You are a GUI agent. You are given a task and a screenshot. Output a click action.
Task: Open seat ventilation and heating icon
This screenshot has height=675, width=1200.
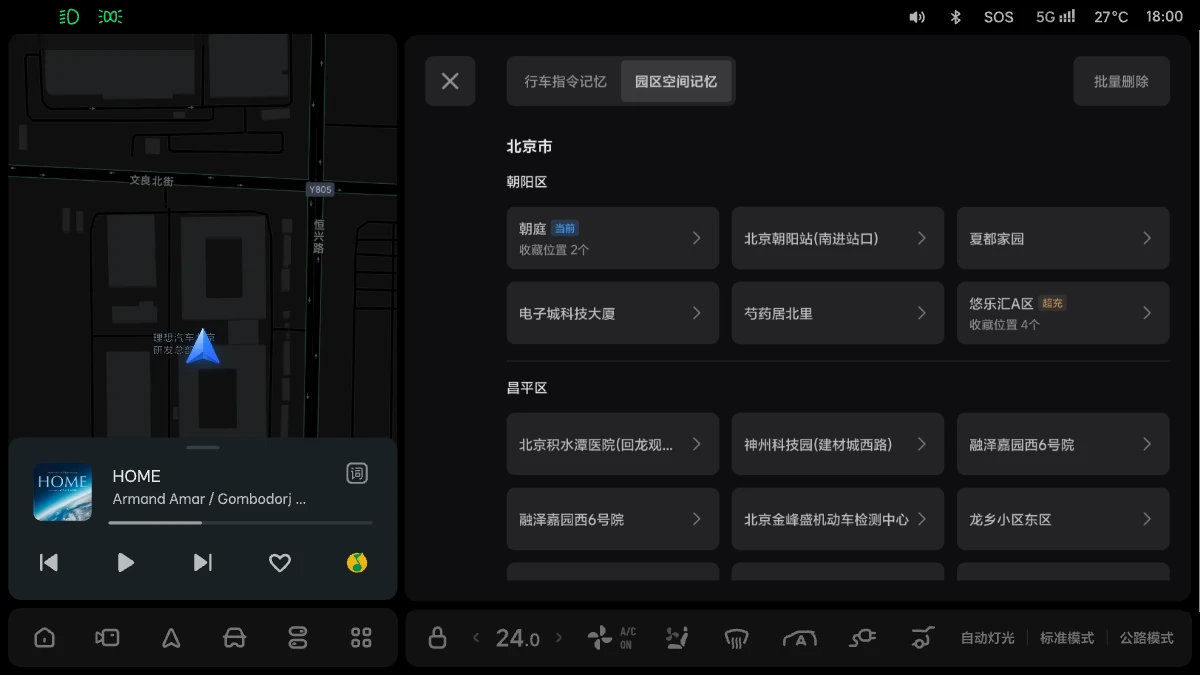677,638
